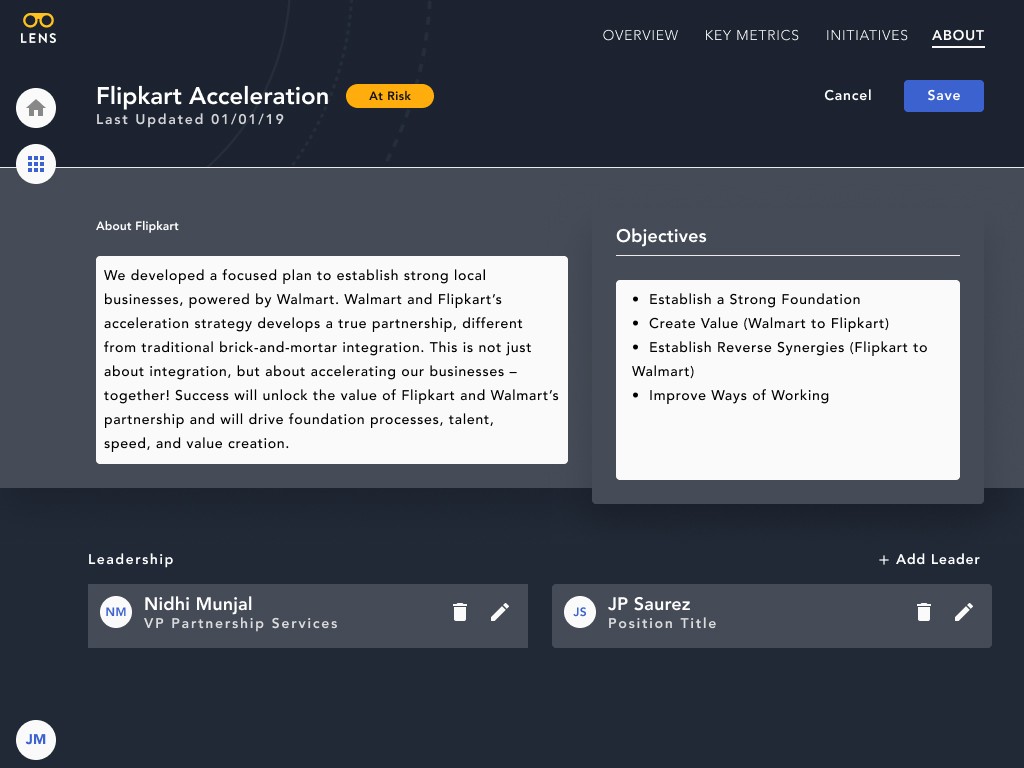Click into the Objectives text box
Image resolution: width=1024 pixels, height=768 pixels.
(x=788, y=380)
